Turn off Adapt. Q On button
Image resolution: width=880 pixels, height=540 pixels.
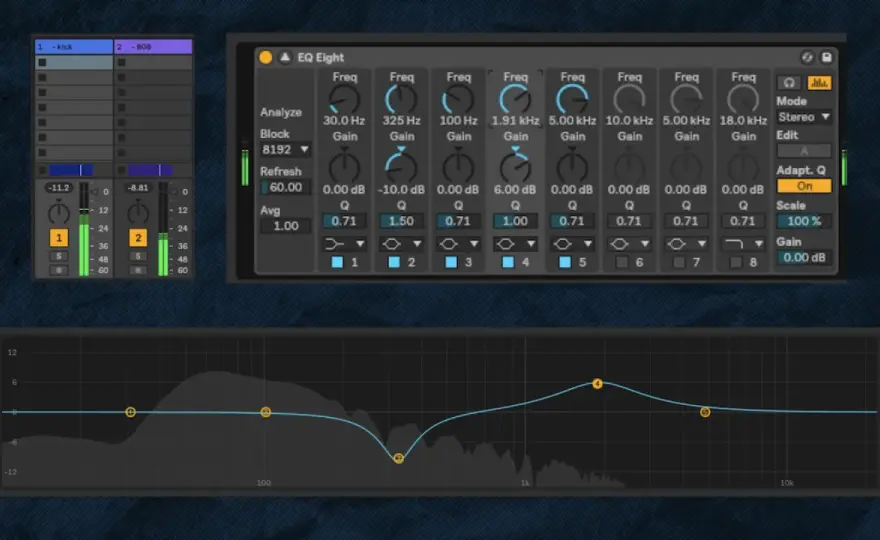click(x=804, y=186)
